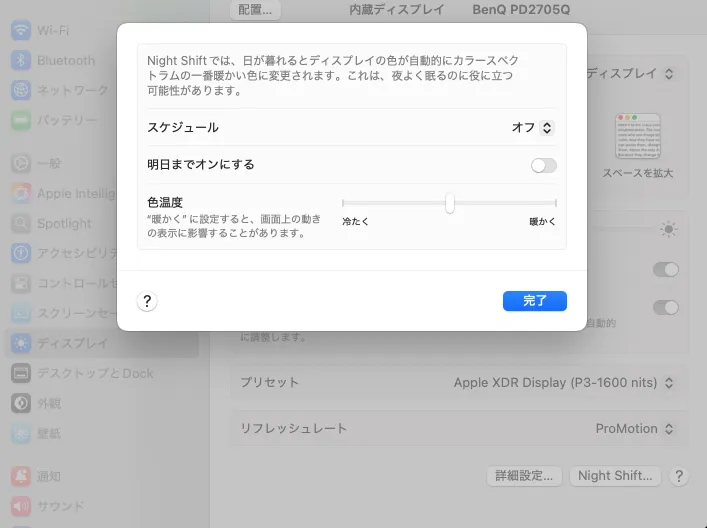Click the Night Shift... button
707x528 pixels.
(x=615, y=476)
